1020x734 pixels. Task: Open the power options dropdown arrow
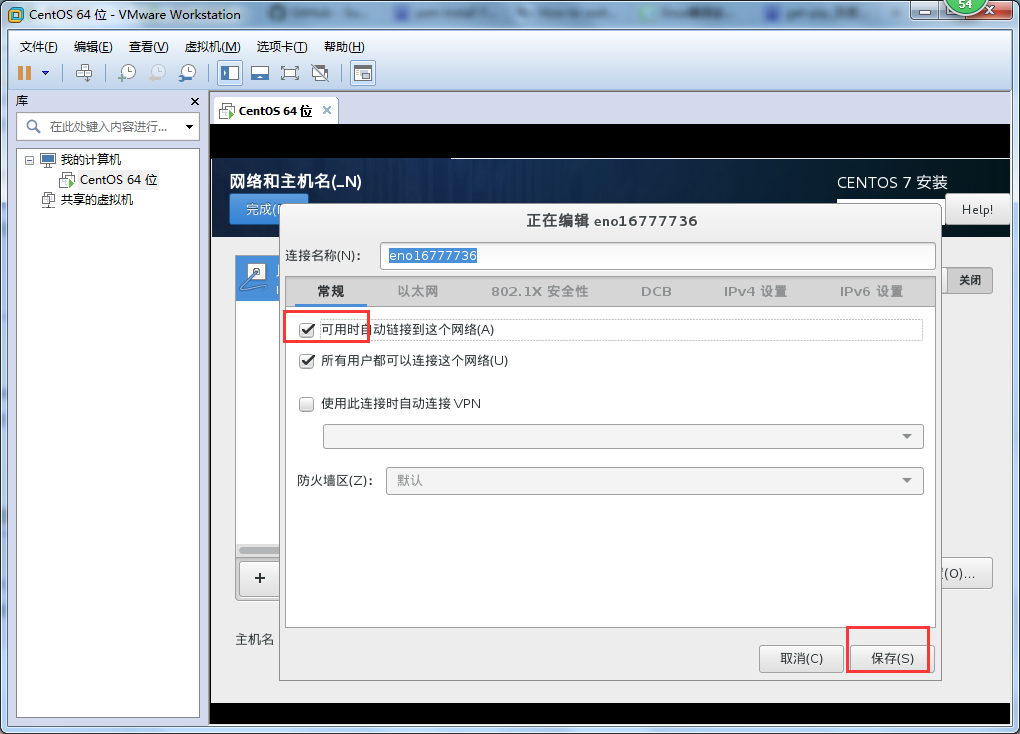coord(46,73)
